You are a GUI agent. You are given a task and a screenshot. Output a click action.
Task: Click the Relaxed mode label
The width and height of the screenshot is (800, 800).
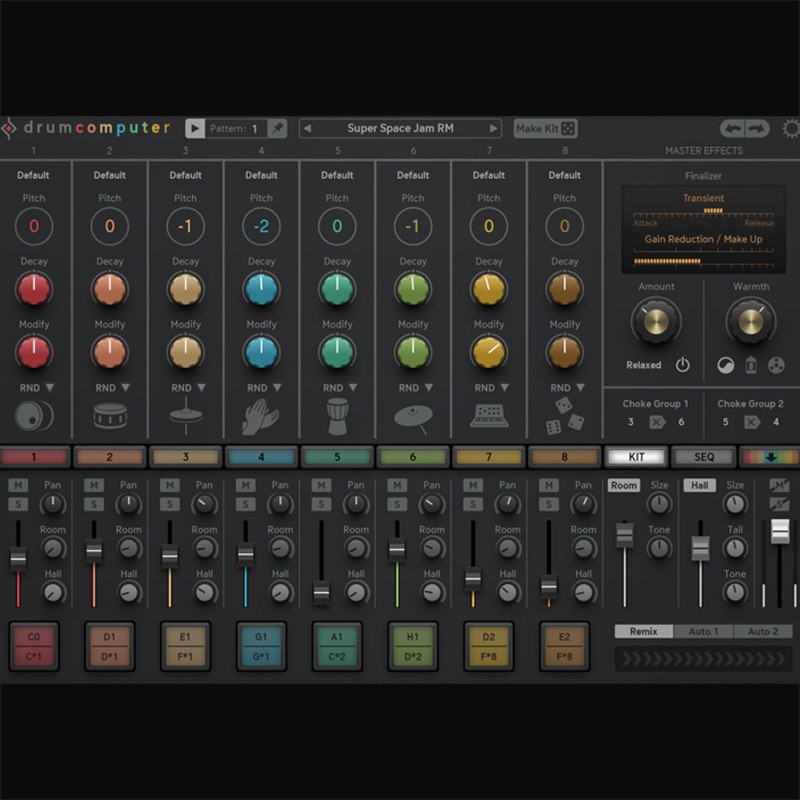tap(644, 365)
